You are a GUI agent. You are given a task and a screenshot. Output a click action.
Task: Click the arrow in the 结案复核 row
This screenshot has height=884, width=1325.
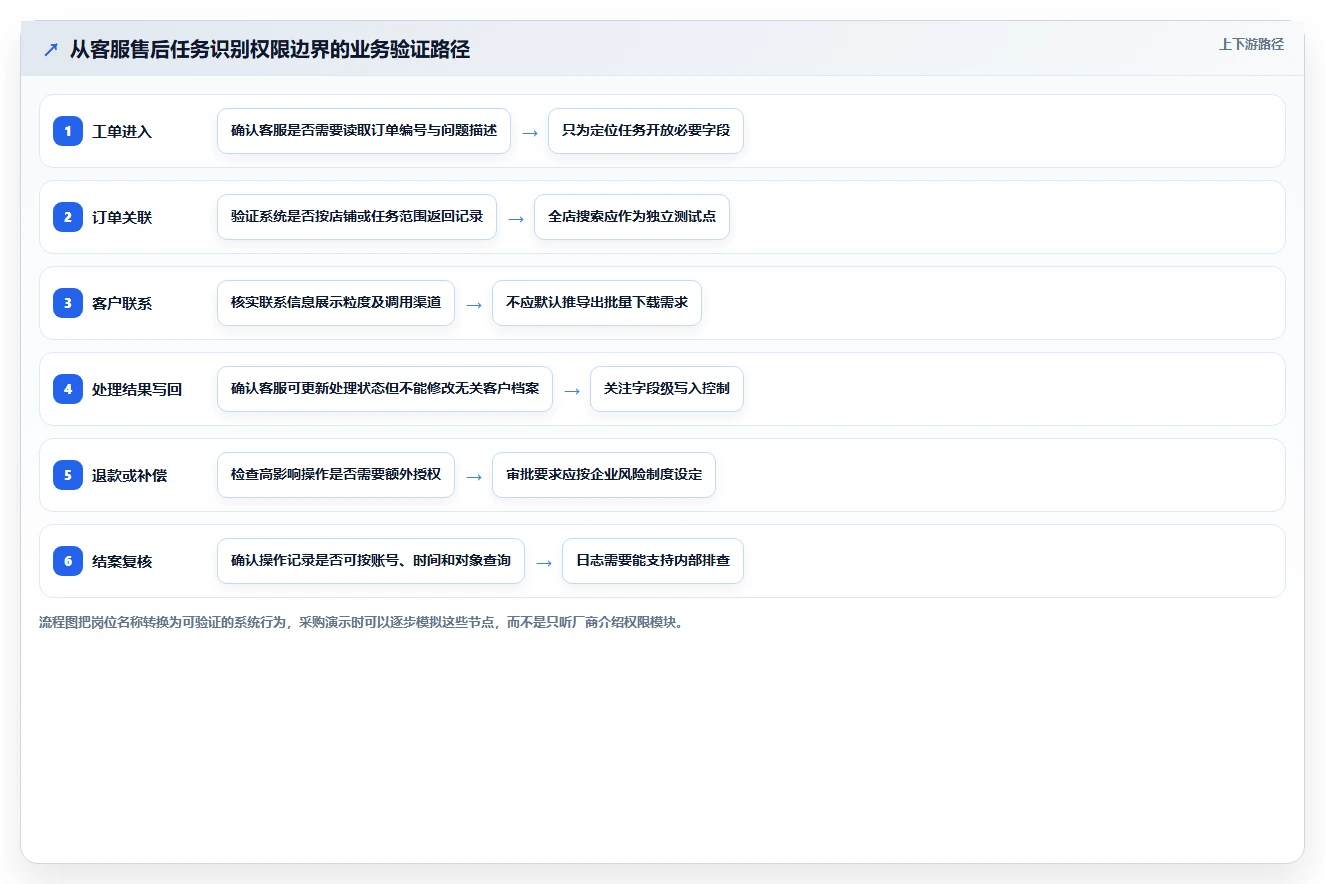pos(544,562)
